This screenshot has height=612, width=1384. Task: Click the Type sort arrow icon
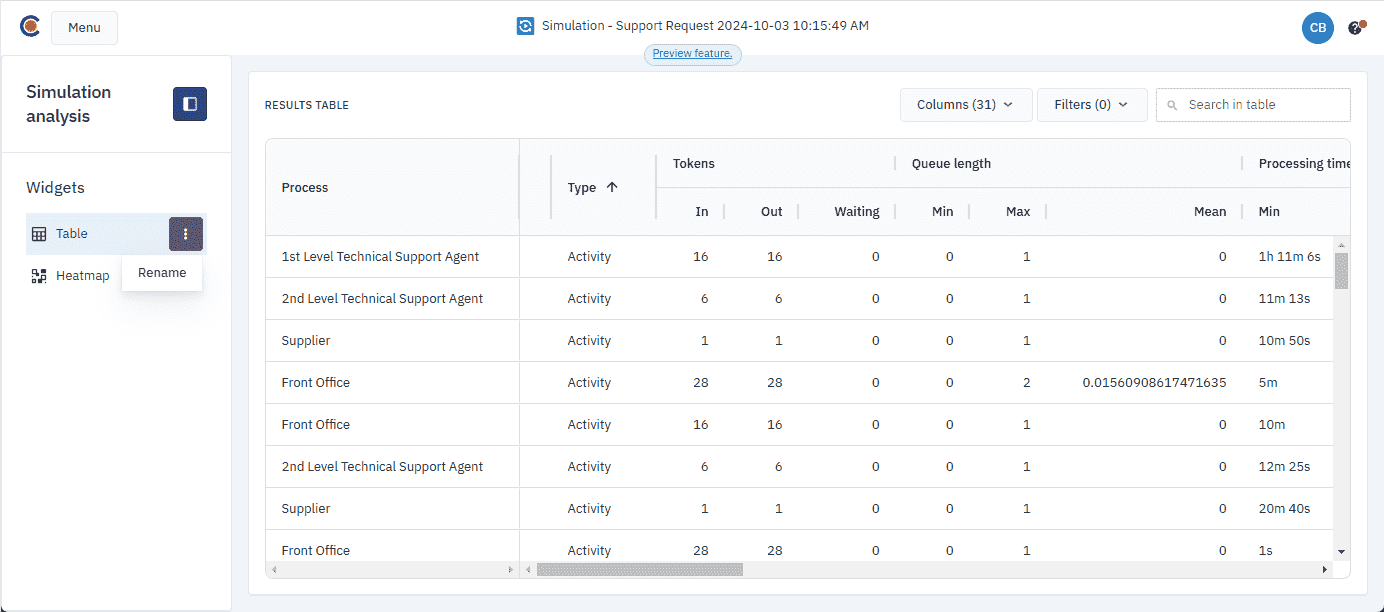pyautogui.click(x=612, y=187)
